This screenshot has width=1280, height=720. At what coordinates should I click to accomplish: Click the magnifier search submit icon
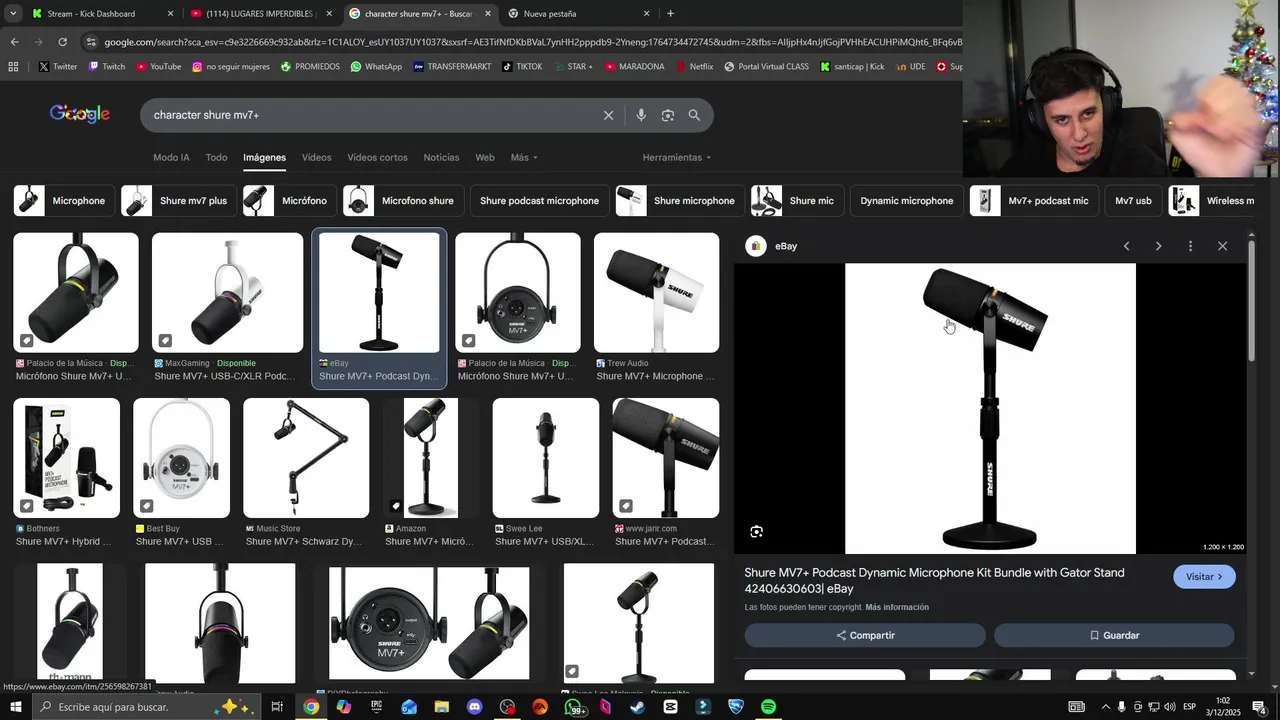[694, 115]
